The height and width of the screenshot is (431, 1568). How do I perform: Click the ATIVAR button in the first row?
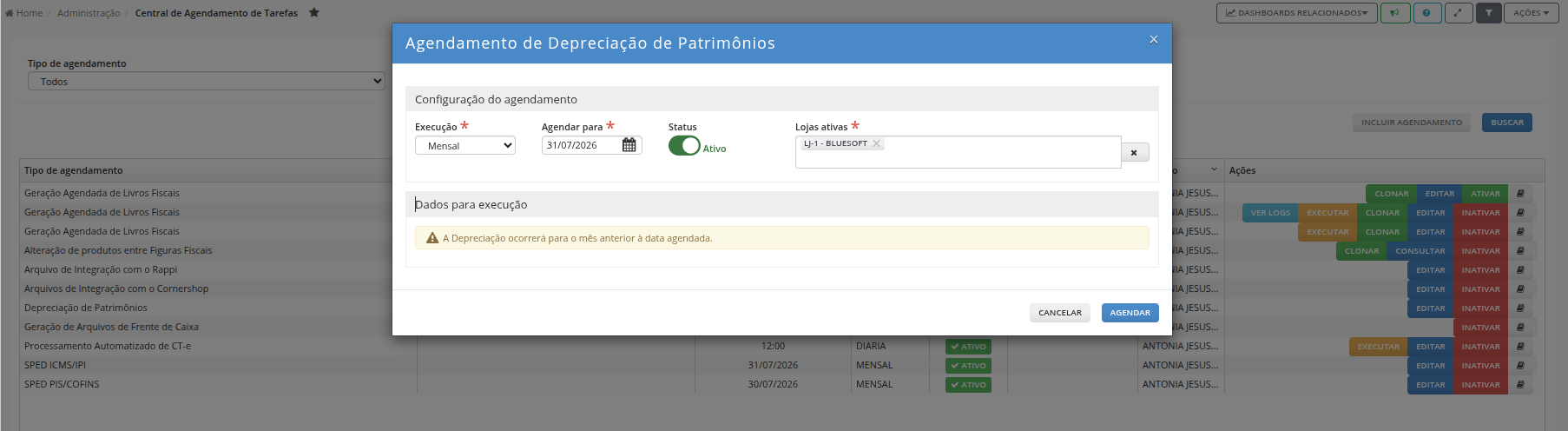[x=1486, y=194]
